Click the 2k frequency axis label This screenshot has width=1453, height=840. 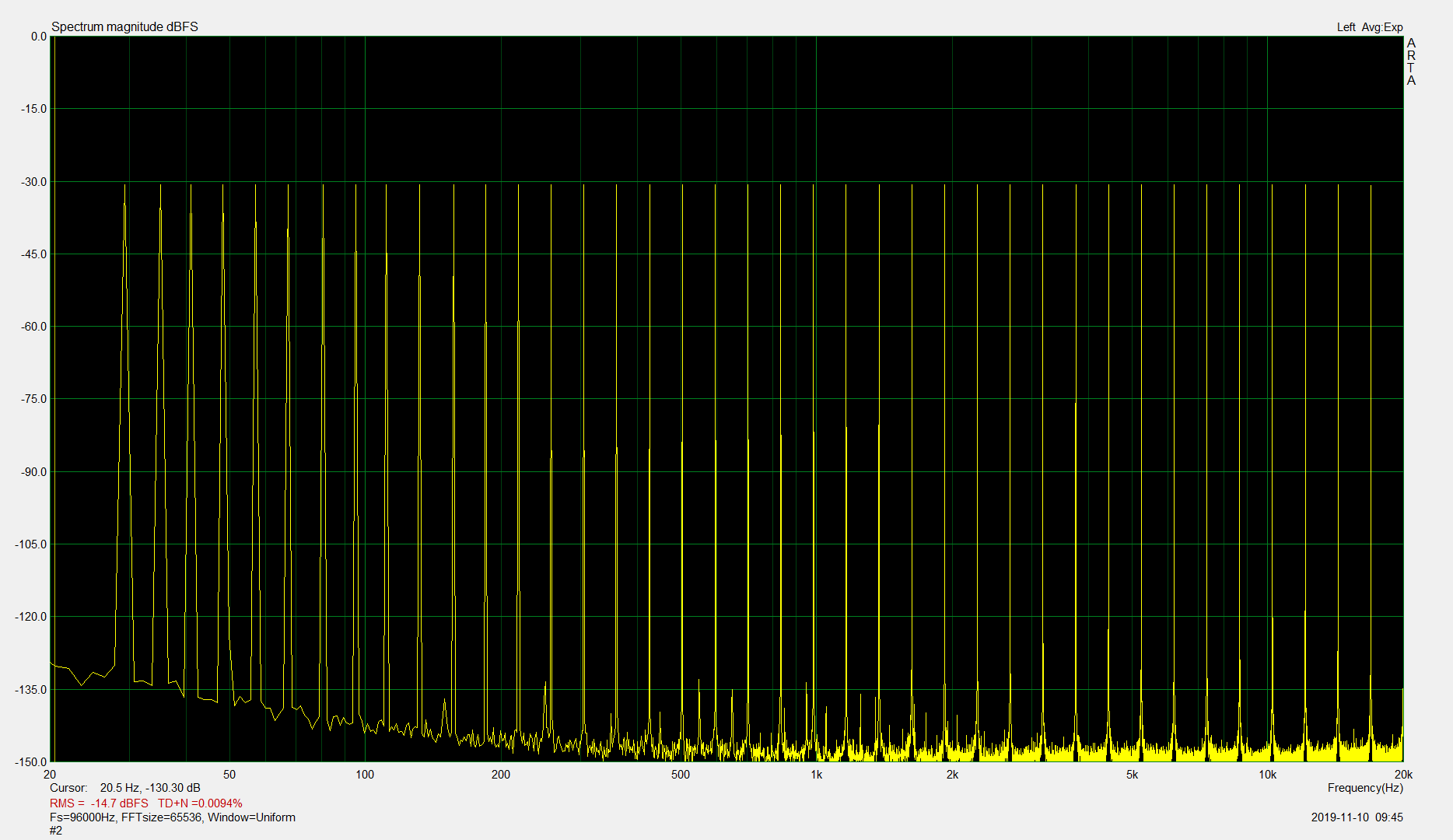(x=952, y=775)
